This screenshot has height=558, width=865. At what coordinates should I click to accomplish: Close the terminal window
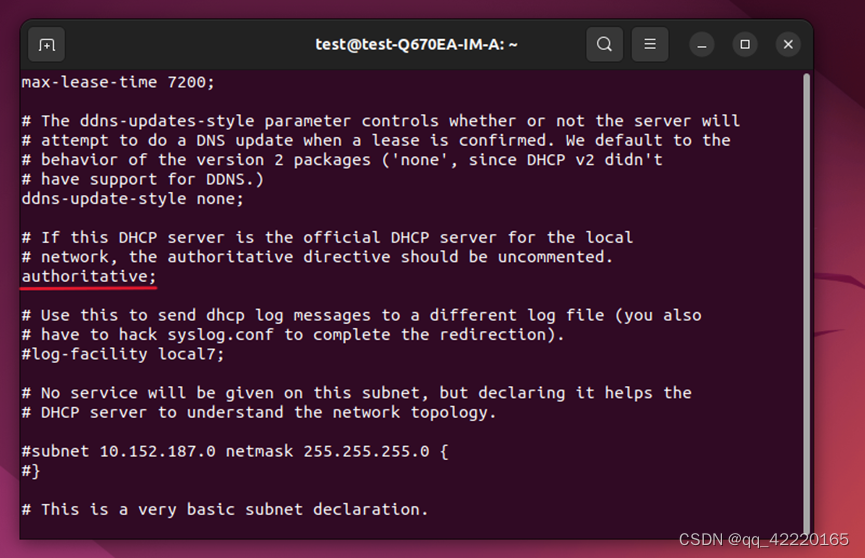coord(788,45)
